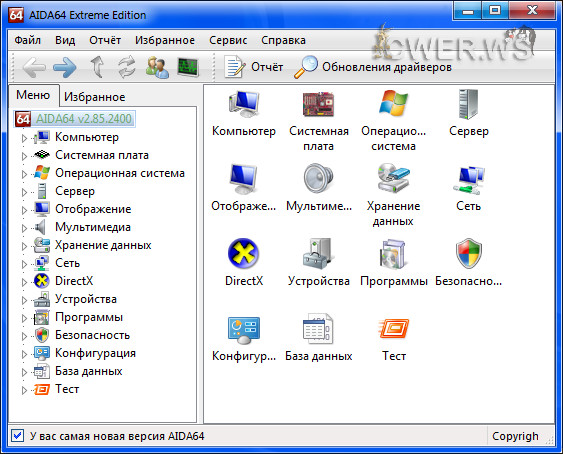The image size is (563, 454).
Task: Select Компьютер in the tree
Action: tap(87, 137)
